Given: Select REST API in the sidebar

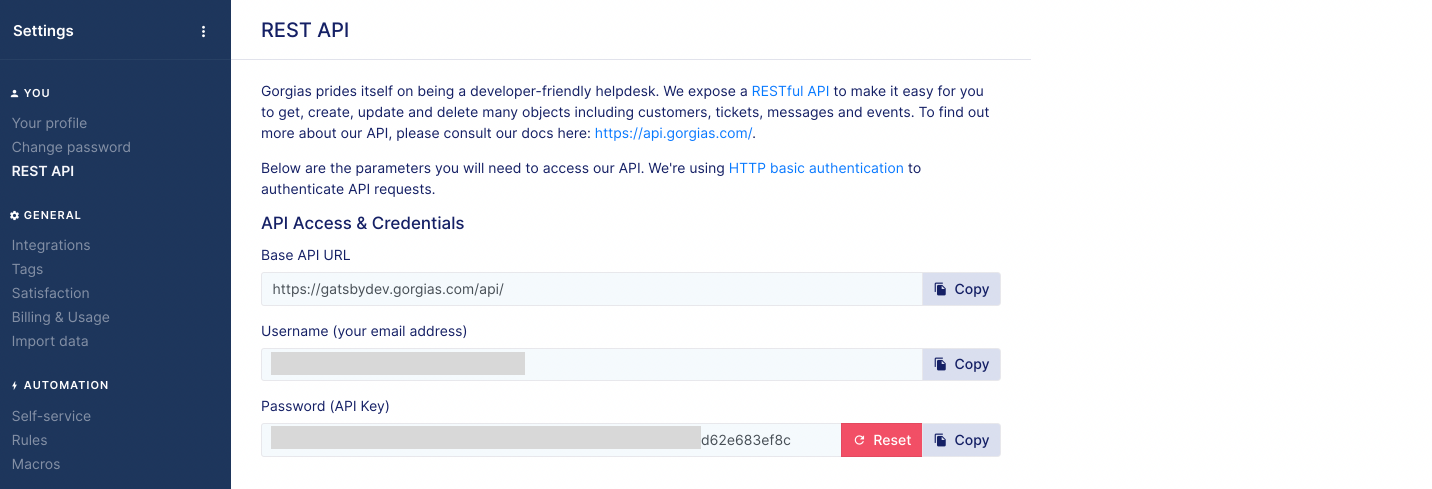Looking at the screenshot, I should click(43, 171).
